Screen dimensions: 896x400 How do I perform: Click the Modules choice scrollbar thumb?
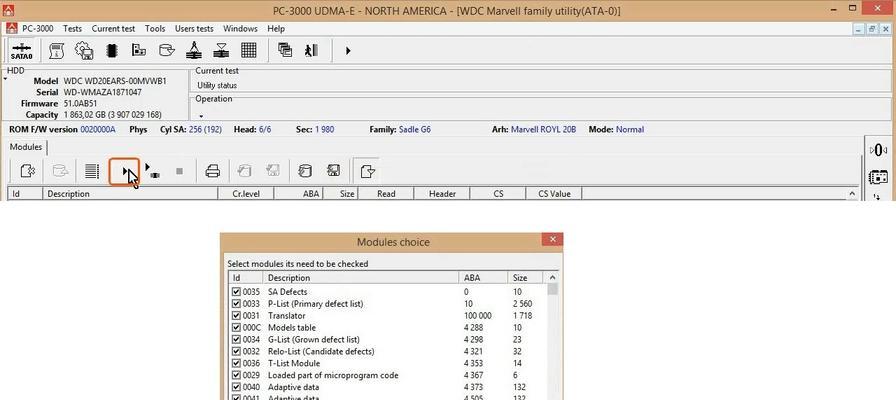click(552, 289)
